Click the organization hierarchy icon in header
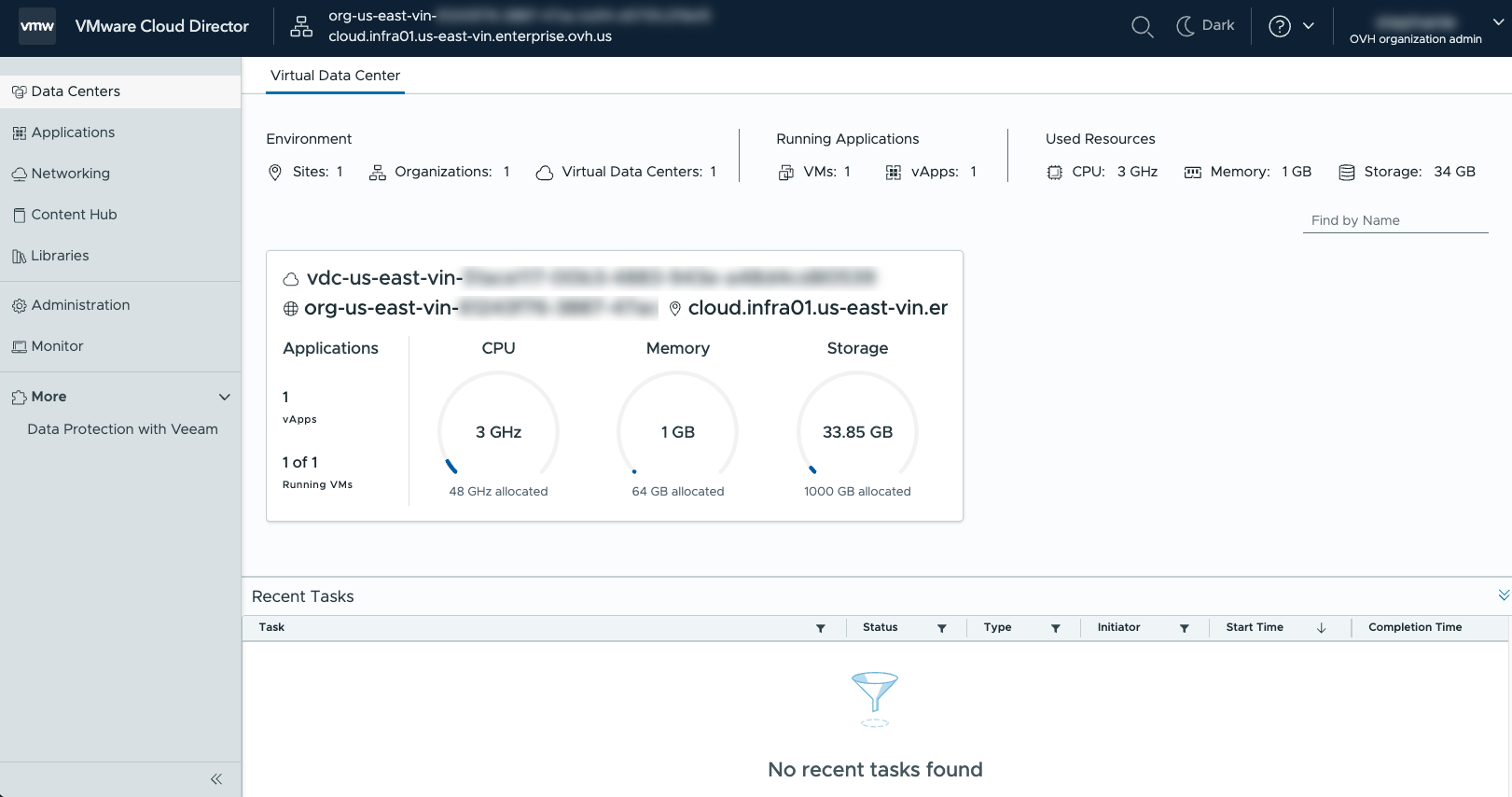Screen dimensions: 1512x797 (x=301, y=26)
